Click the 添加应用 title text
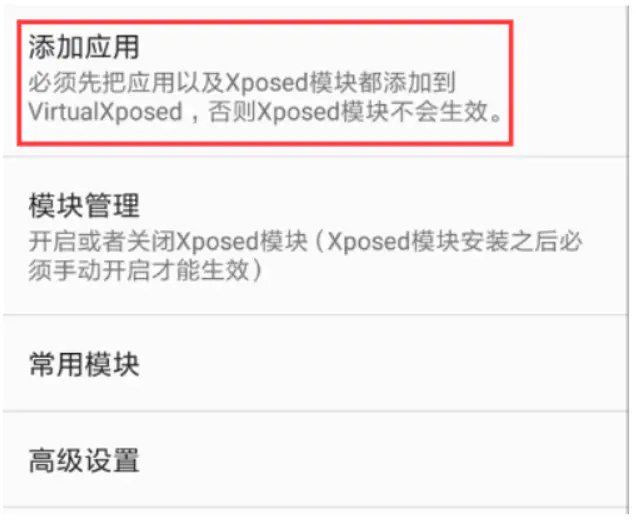The image size is (636, 522). [x=84, y=47]
